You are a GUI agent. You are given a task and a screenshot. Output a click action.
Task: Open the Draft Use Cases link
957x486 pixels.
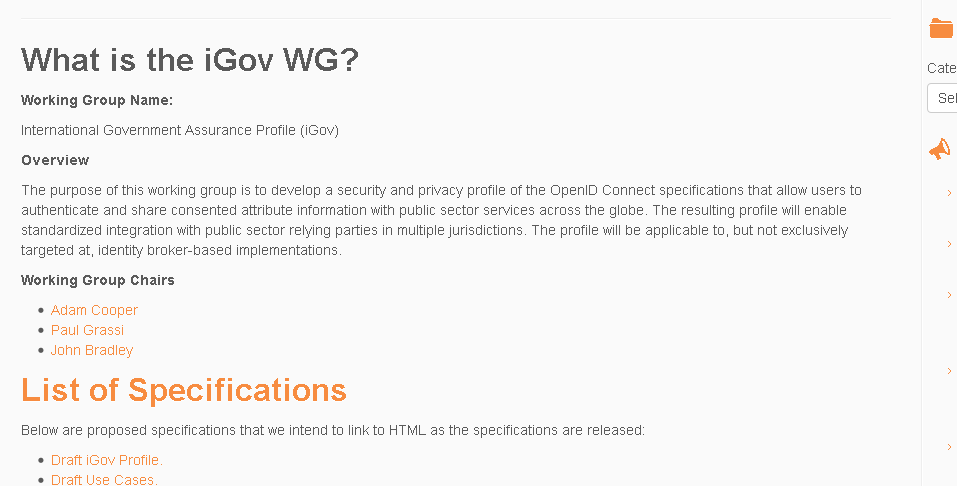coord(104,480)
